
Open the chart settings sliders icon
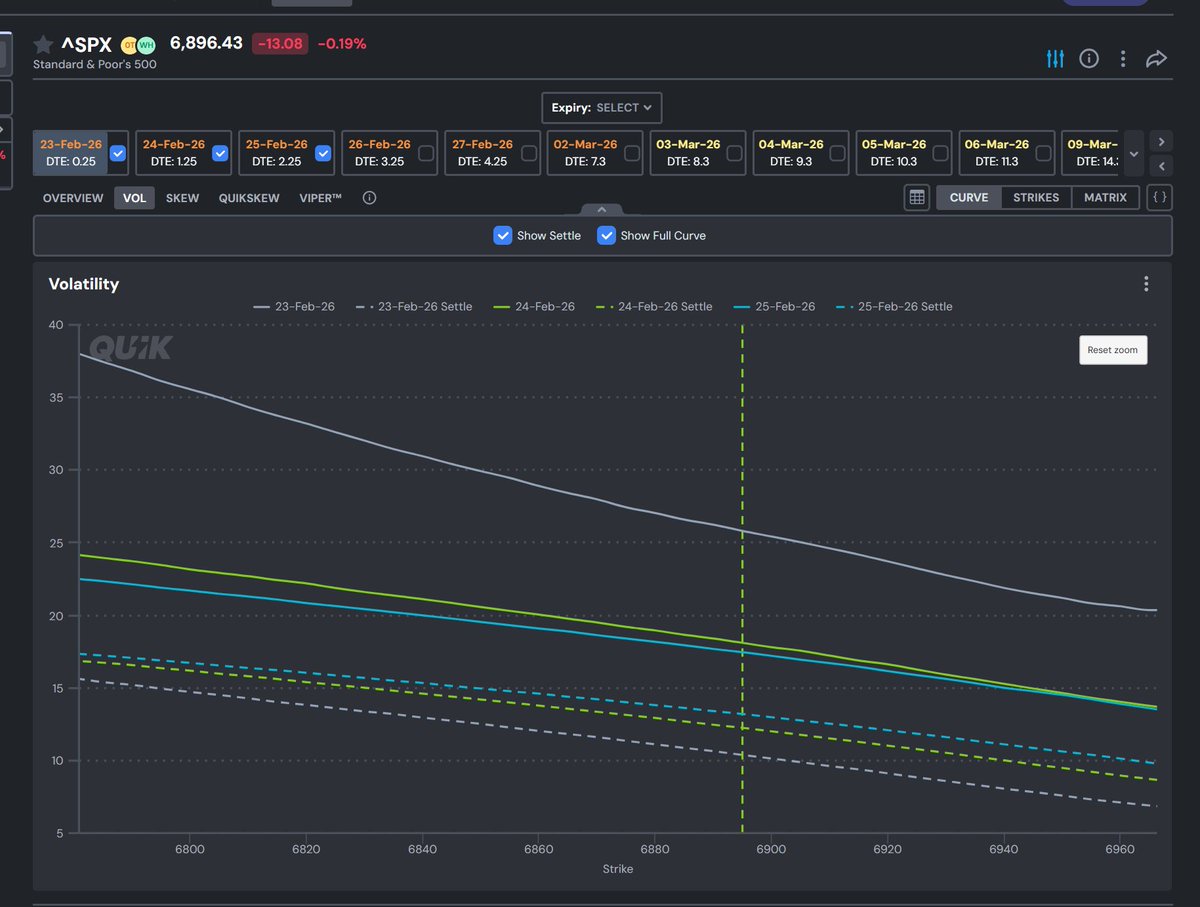click(x=1055, y=59)
